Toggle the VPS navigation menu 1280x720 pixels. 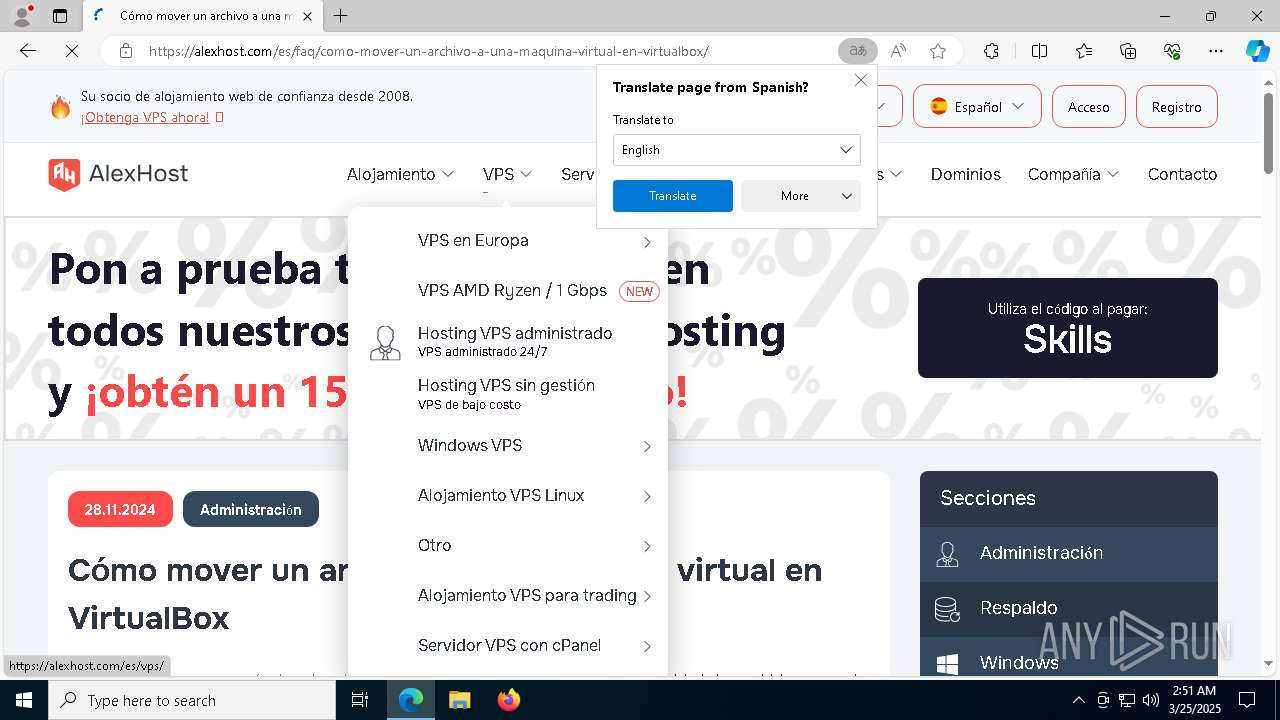click(x=507, y=174)
